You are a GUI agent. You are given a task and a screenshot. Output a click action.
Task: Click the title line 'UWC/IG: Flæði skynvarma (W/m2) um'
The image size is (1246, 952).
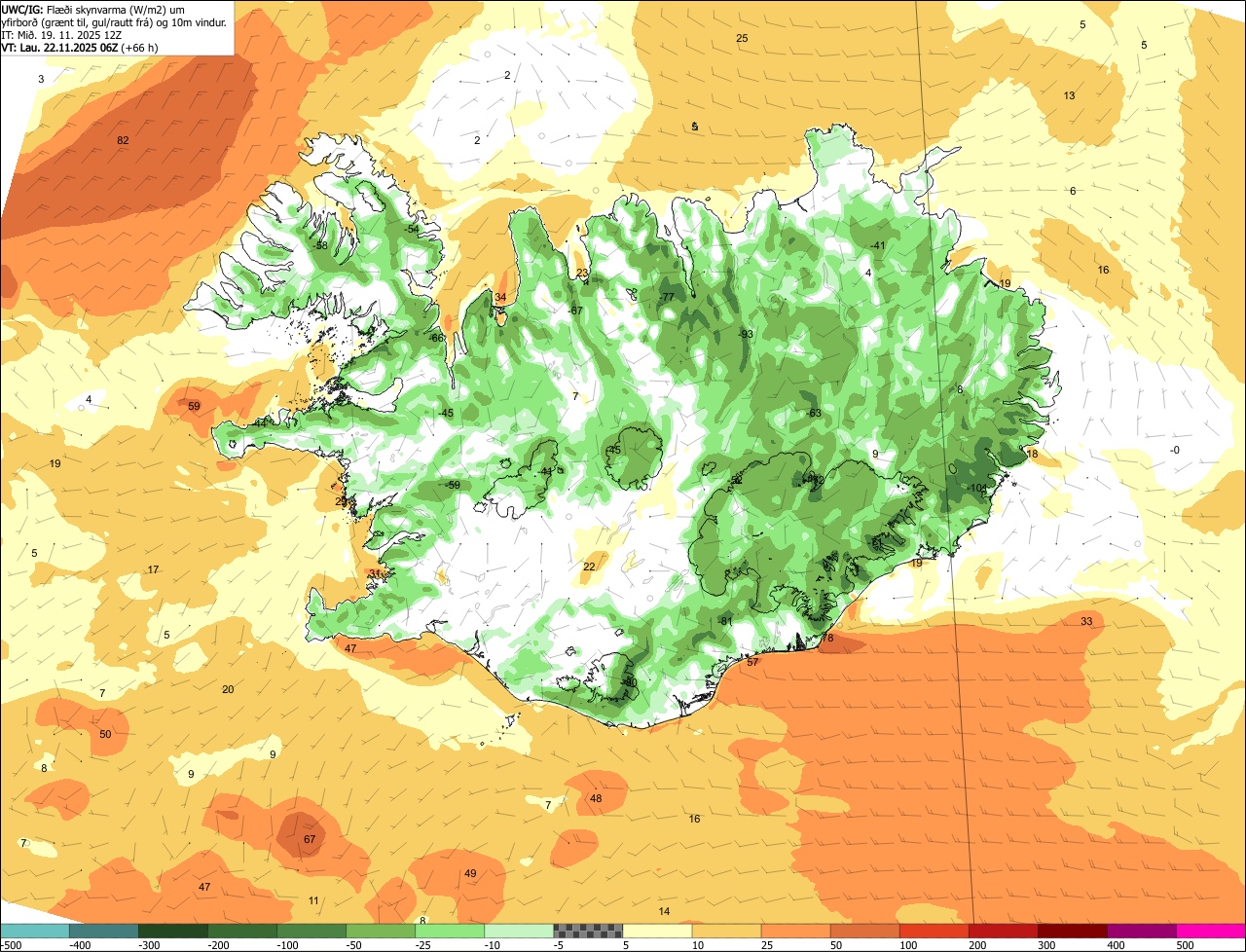coord(93,9)
